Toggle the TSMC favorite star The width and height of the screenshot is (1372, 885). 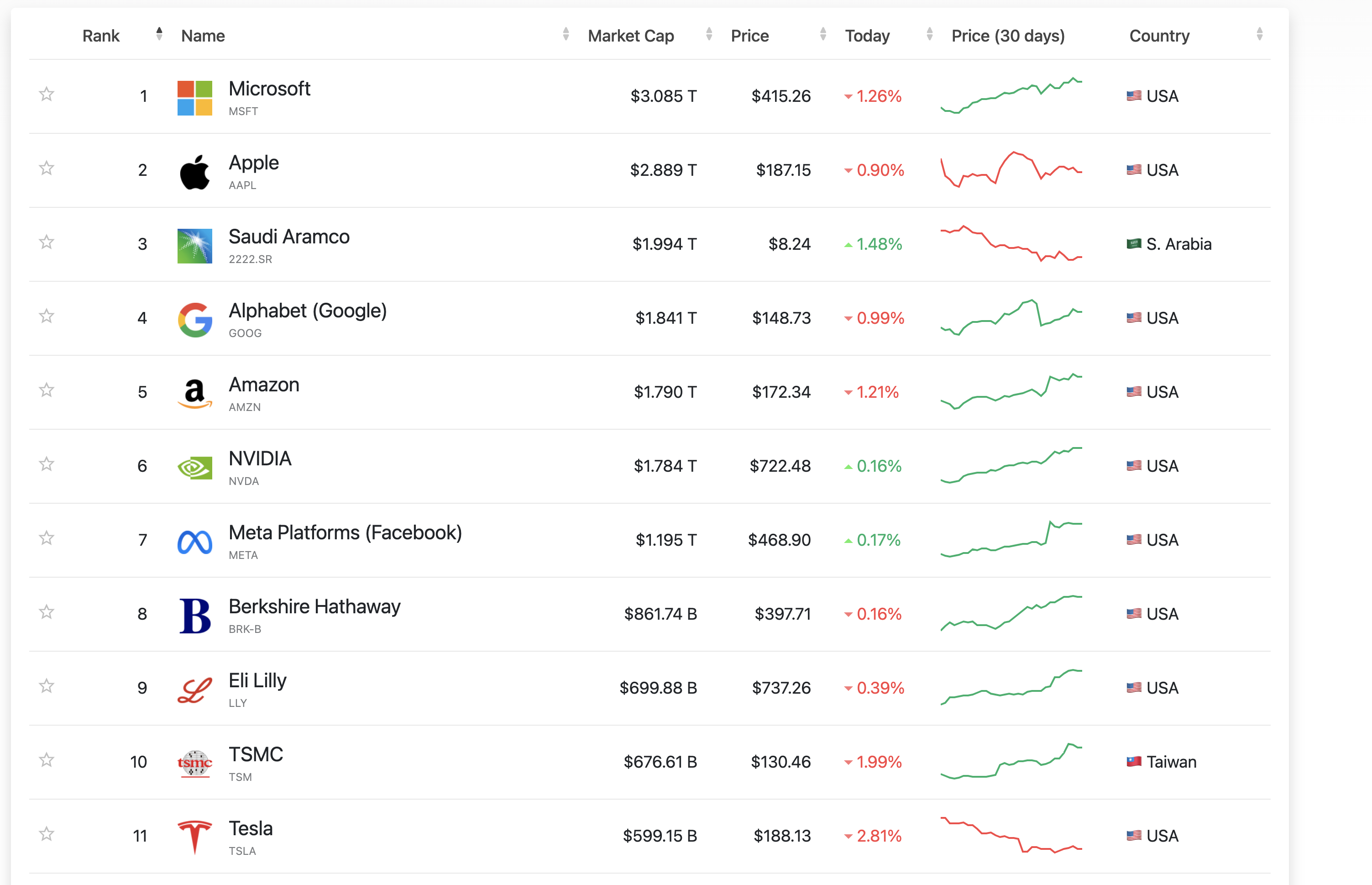pyautogui.click(x=47, y=760)
